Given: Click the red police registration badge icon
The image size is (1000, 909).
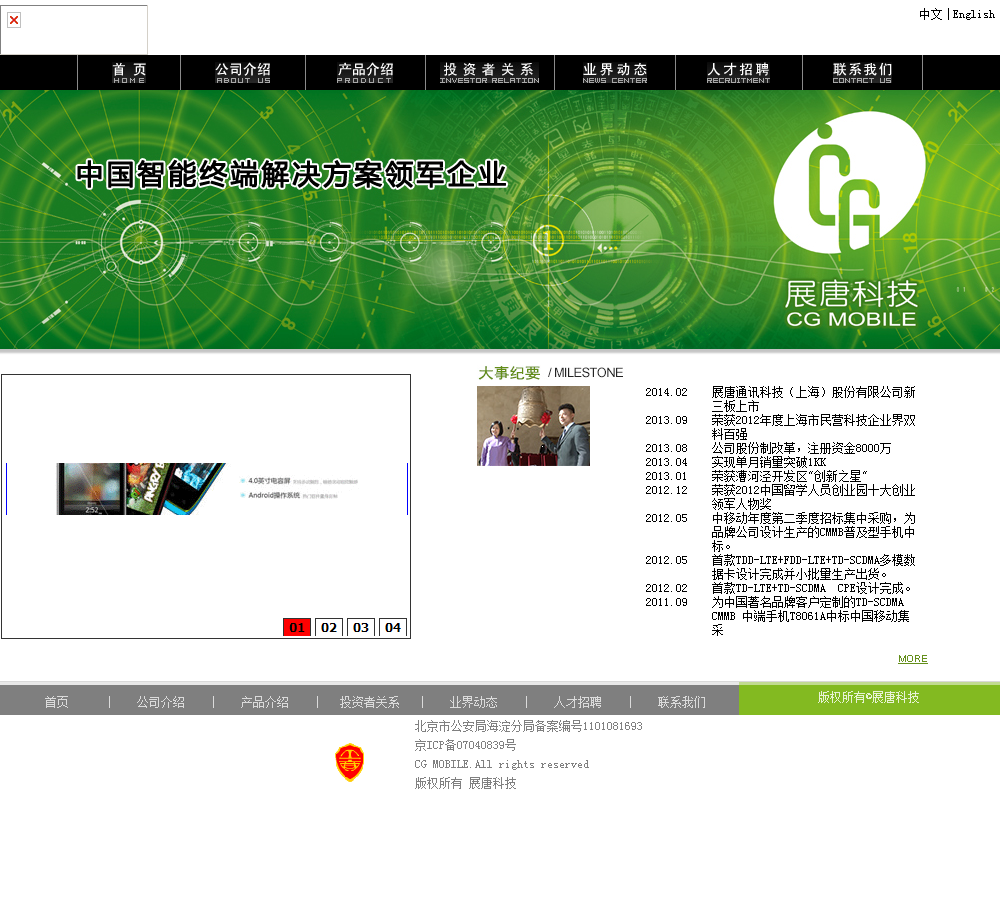Looking at the screenshot, I should coord(349,762).
